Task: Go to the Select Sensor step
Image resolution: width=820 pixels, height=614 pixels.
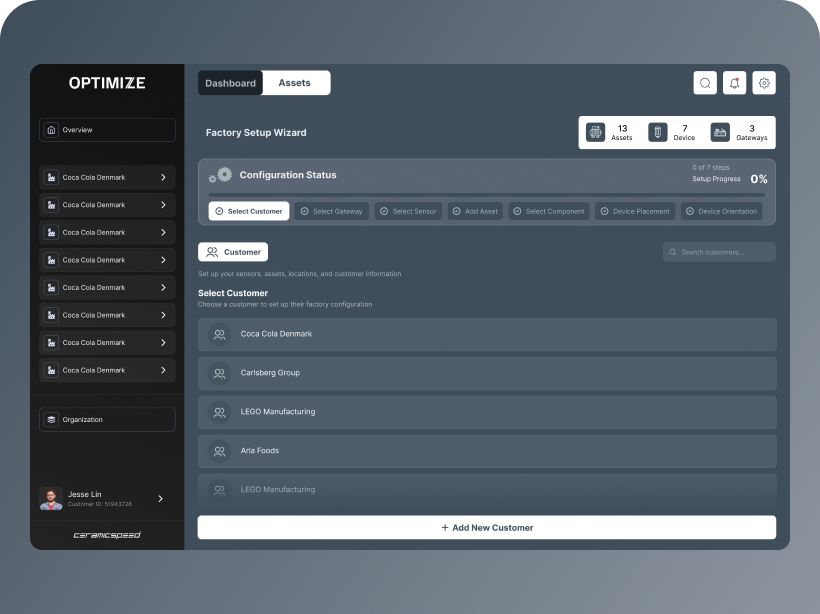Action: coord(408,211)
